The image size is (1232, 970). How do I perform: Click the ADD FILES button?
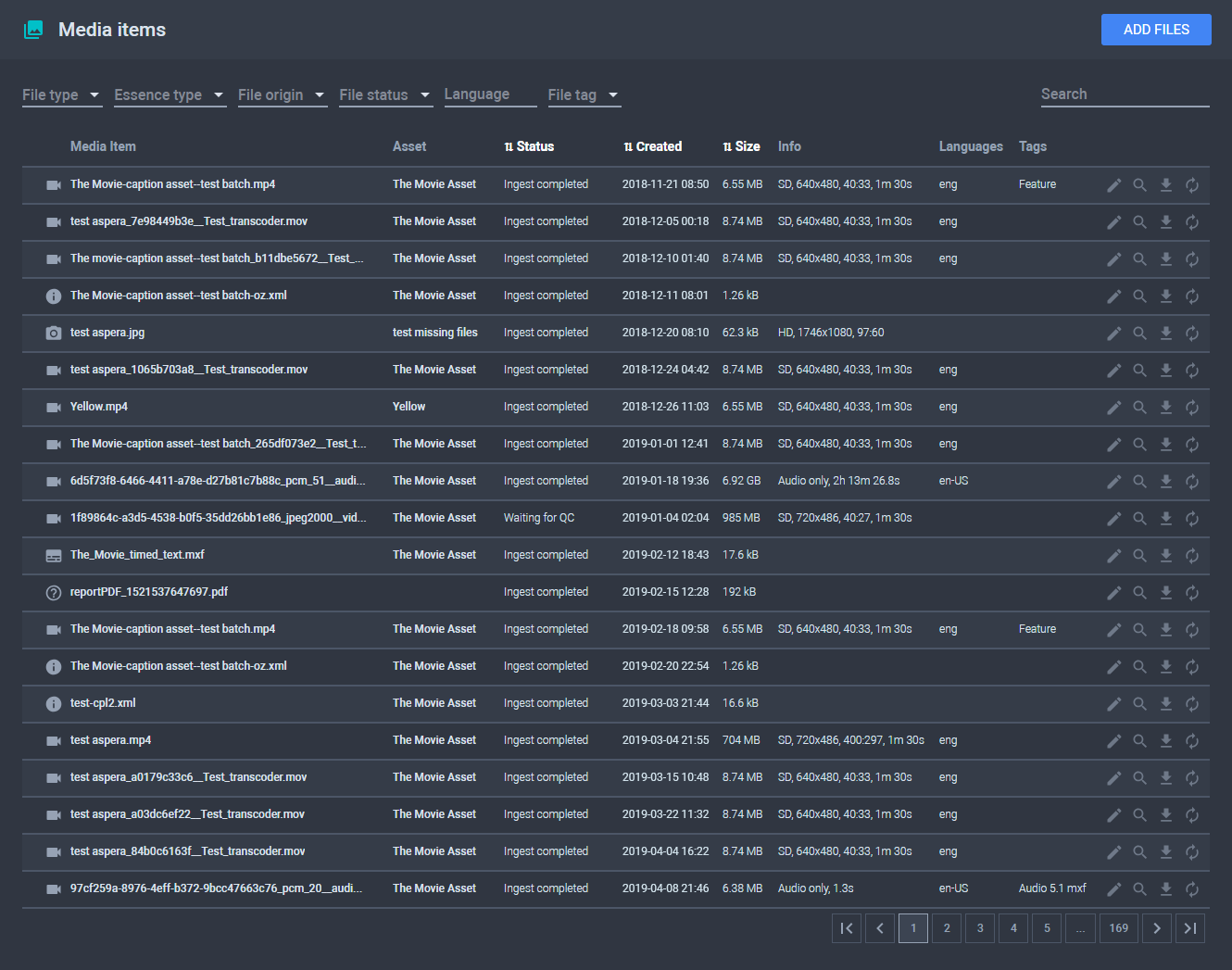(1156, 30)
